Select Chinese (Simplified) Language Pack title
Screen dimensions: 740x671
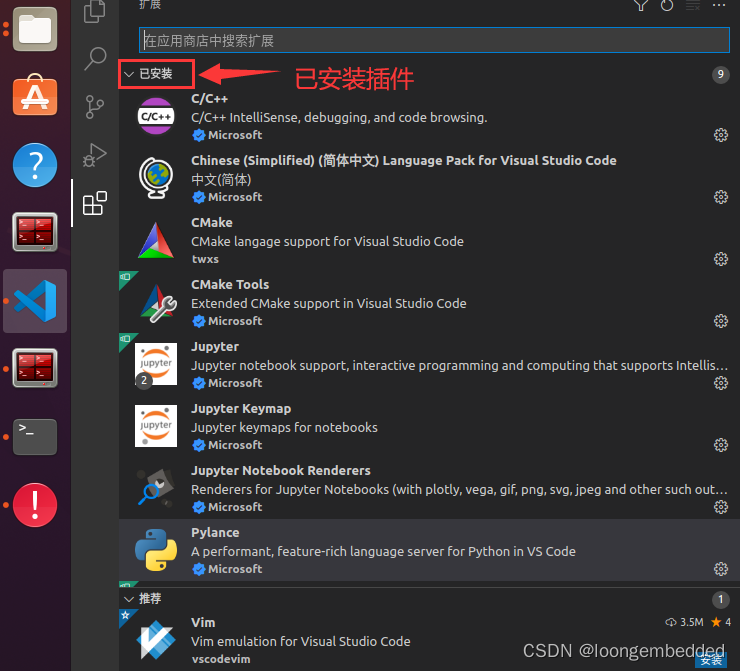pyautogui.click(x=404, y=160)
